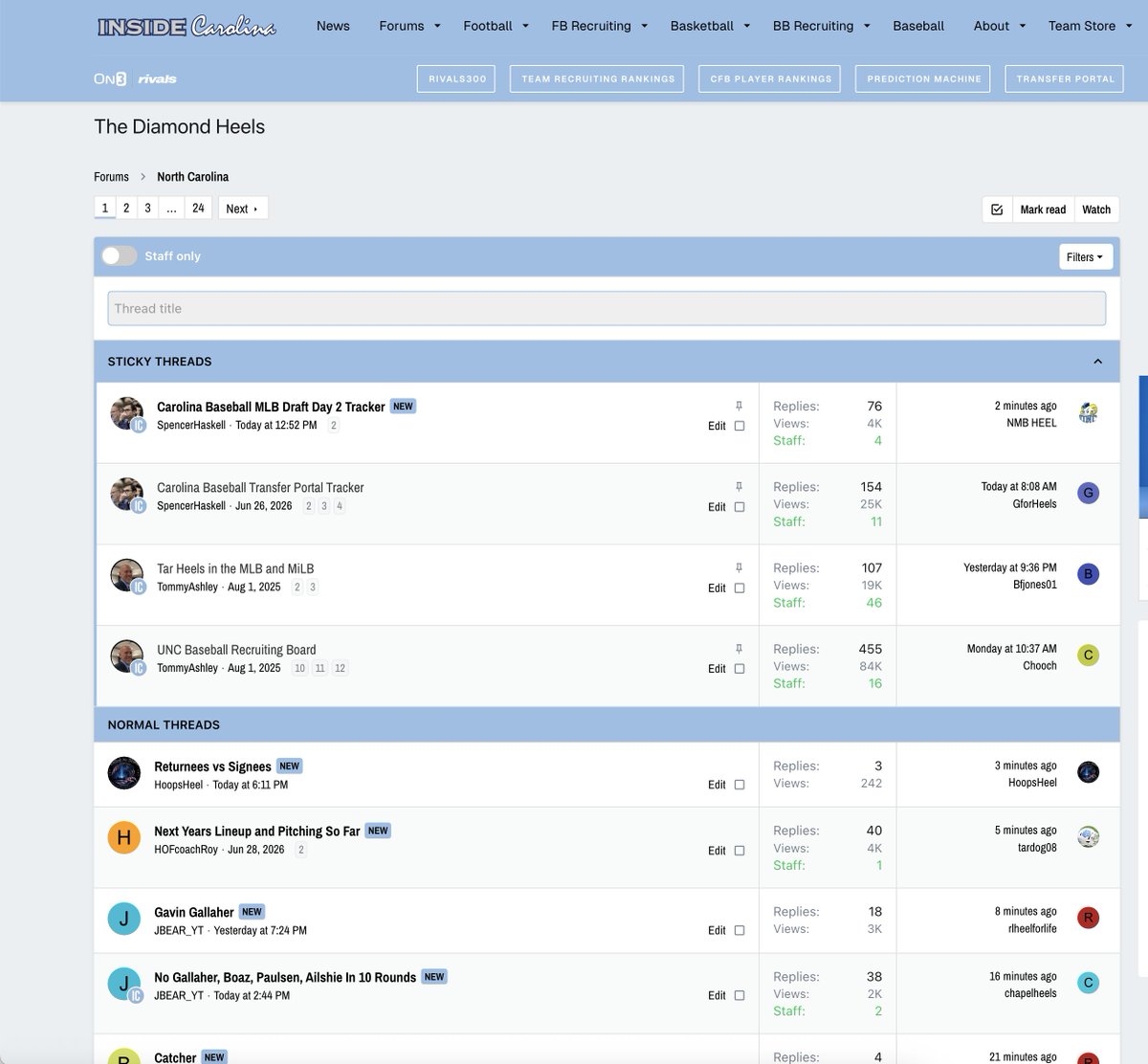Expand the BB Recruiting menu arrow
Image resolution: width=1148 pixels, height=1064 pixels.
[x=867, y=26]
